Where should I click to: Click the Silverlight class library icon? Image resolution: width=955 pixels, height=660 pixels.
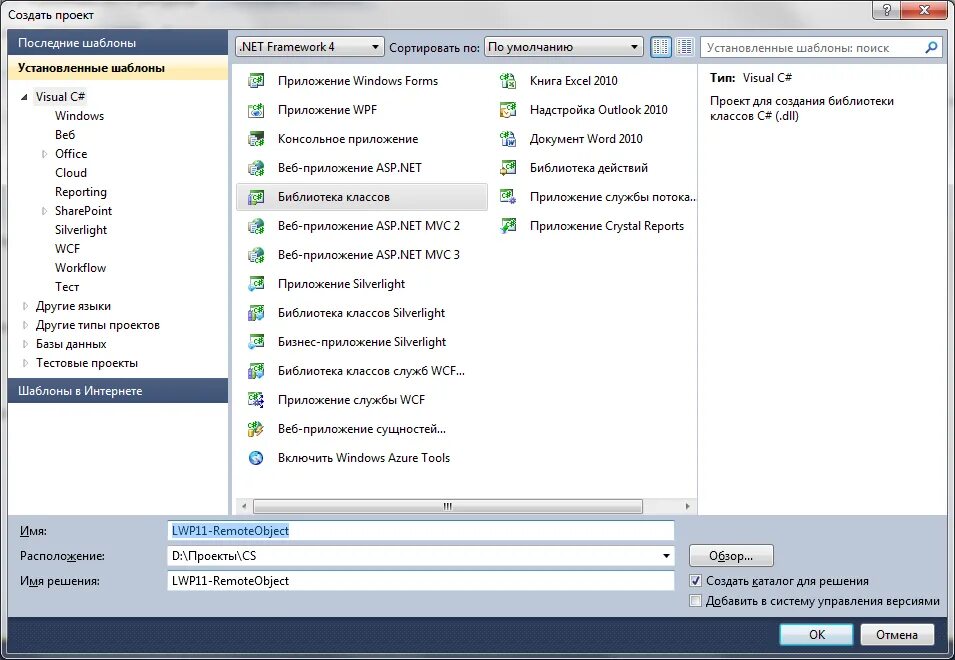click(x=256, y=313)
